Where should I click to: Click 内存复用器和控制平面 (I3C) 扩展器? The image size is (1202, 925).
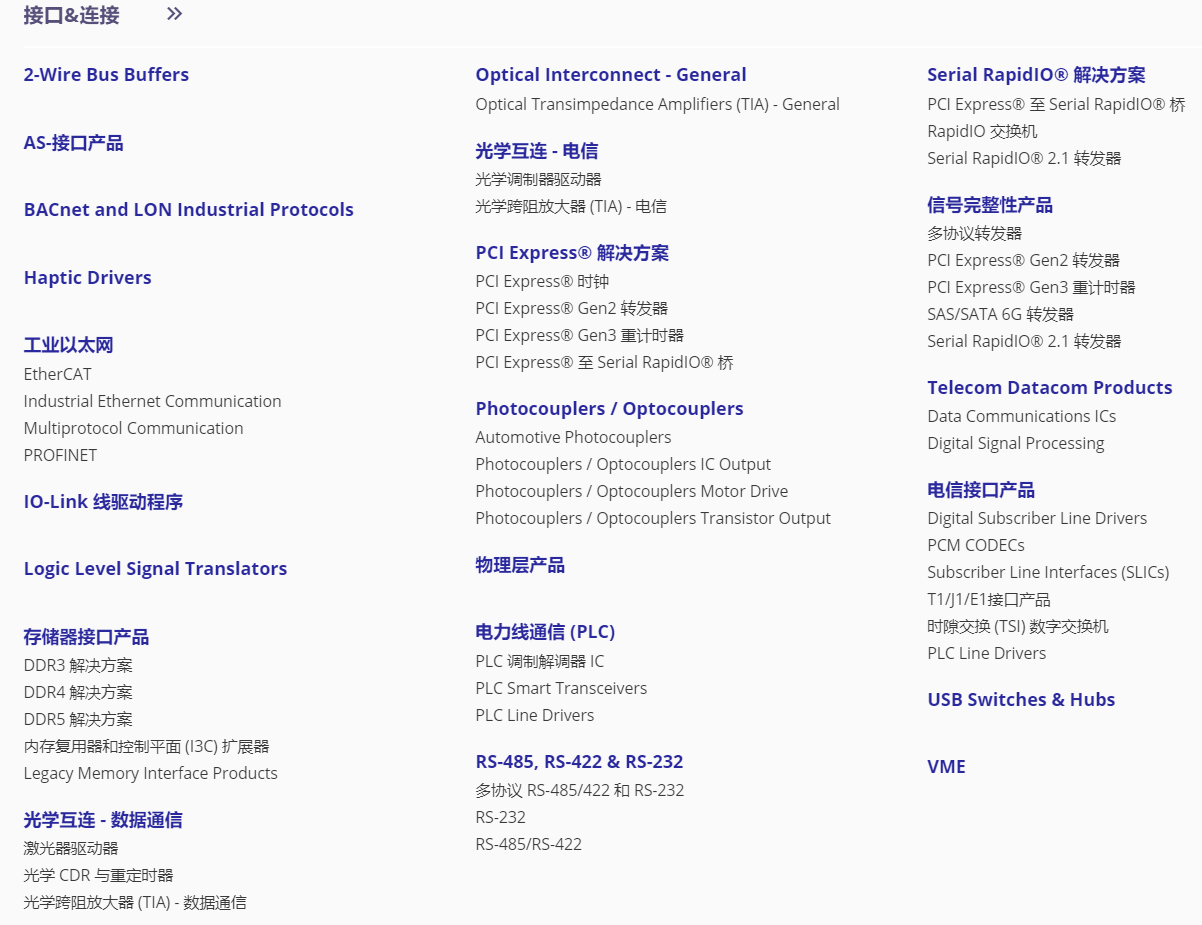pyautogui.click(x=147, y=747)
